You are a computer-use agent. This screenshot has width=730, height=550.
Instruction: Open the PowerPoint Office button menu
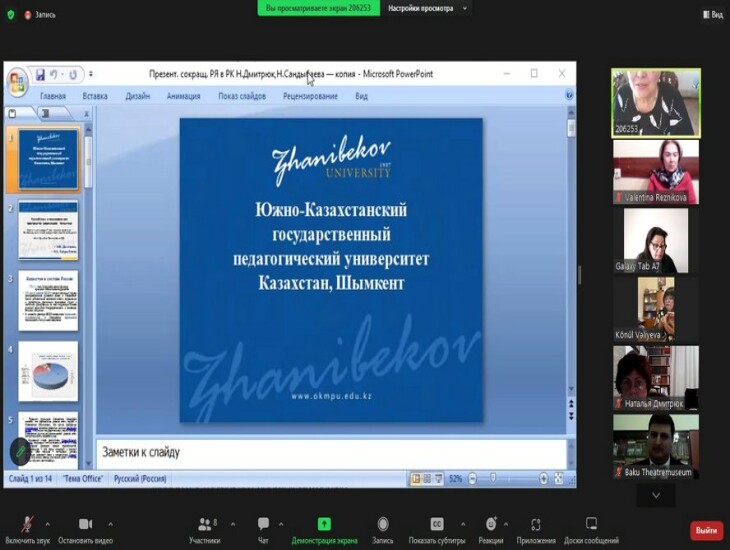18,82
